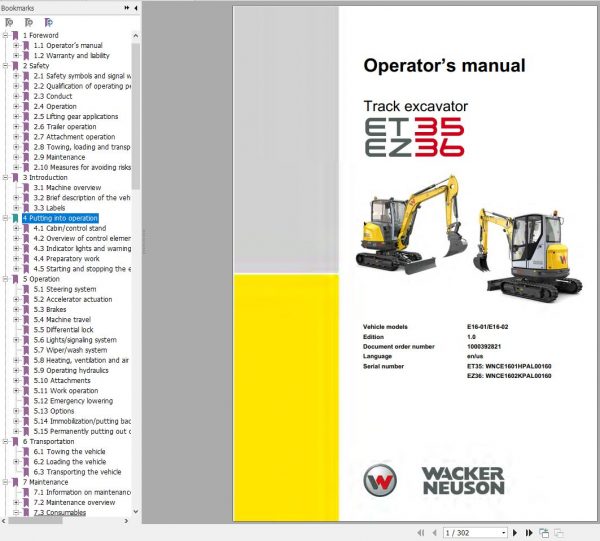This screenshot has width=600, height=541.
Task: Go to next page arrow
Action: pos(515,533)
